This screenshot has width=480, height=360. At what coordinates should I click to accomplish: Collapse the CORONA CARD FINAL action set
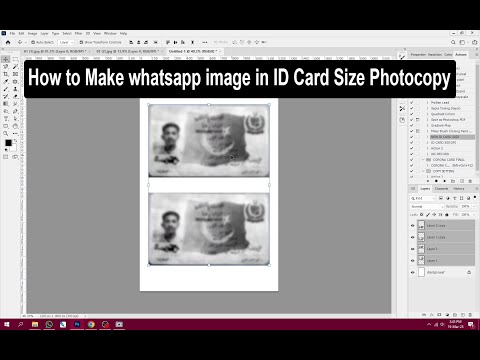tap(423, 160)
